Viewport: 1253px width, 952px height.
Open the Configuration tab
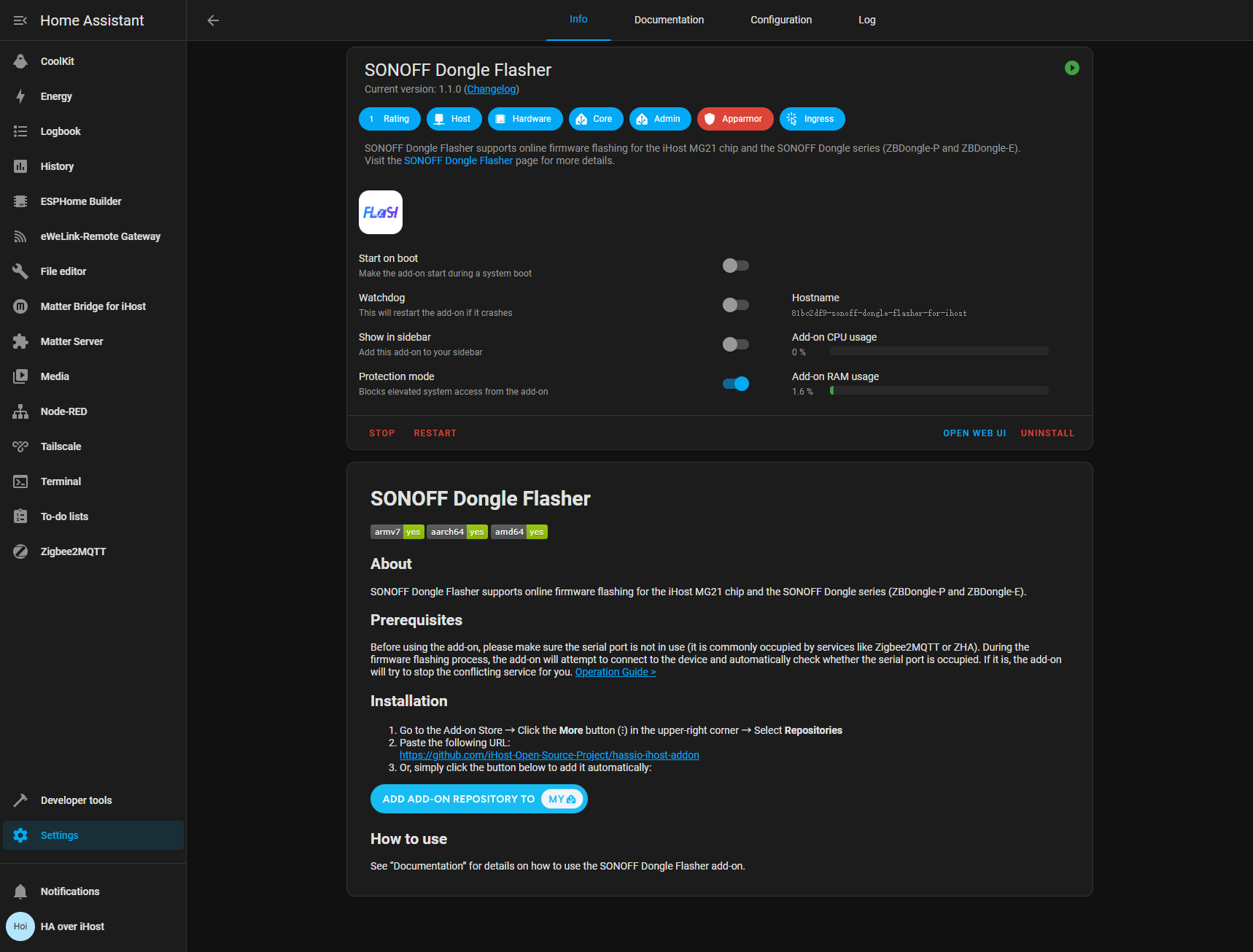[x=781, y=20]
